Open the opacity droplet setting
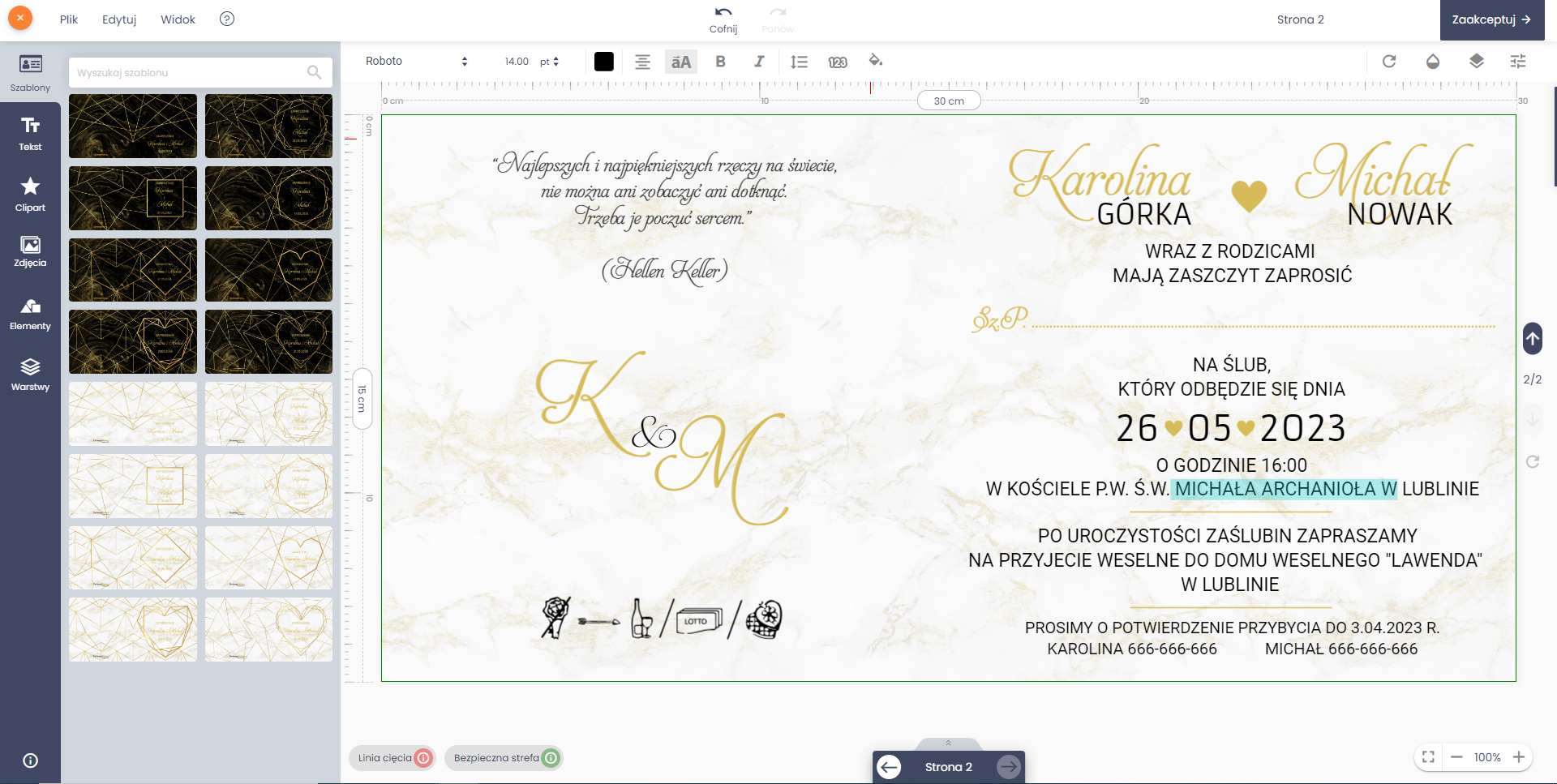The image size is (1557, 784). (1433, 62)
